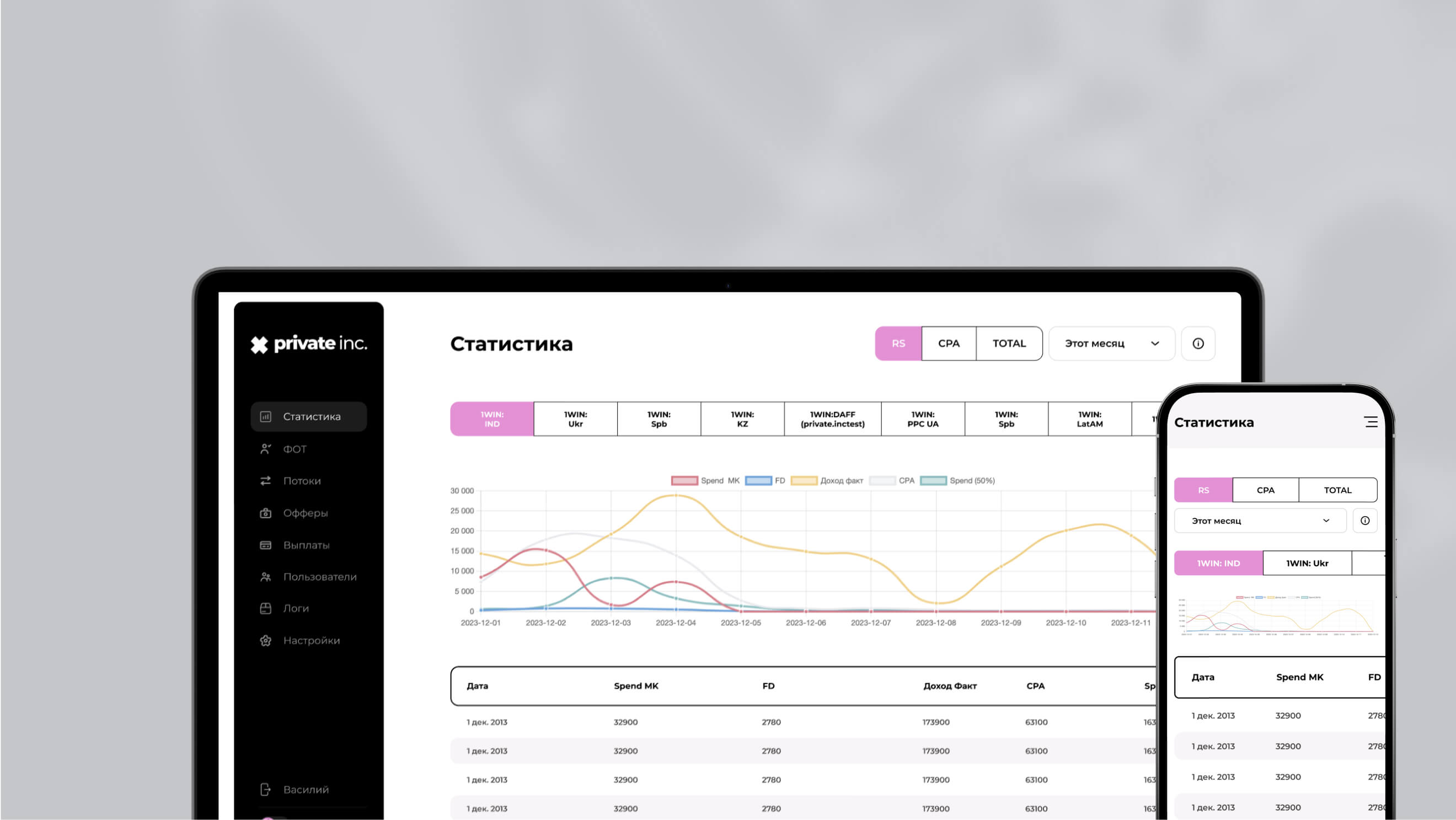Open Логи using its box icon
Screen dimensions: 1456x820
266,608
